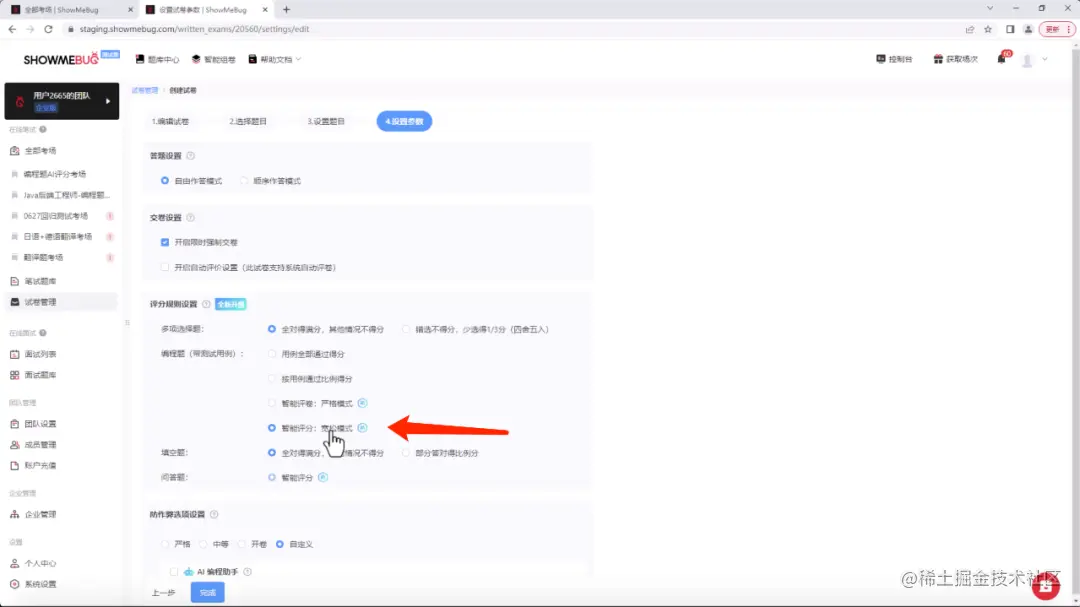This screenshot has height=607, width=1080.
Task: Select 中等 anti-cheat radio option
Action: pos(203,544)
